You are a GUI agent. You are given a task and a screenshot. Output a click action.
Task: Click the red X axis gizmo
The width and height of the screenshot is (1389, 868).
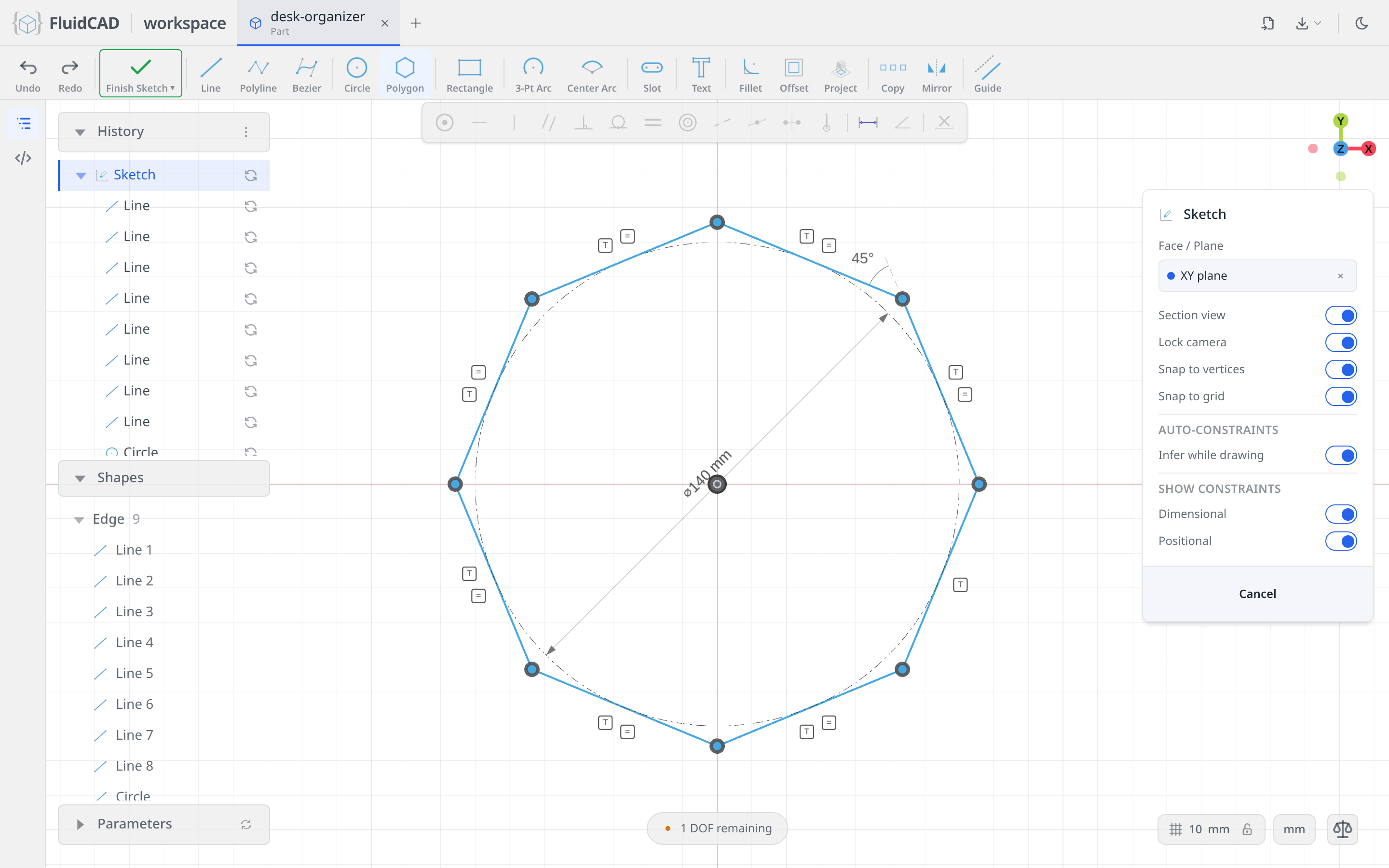coord(1368,149)
